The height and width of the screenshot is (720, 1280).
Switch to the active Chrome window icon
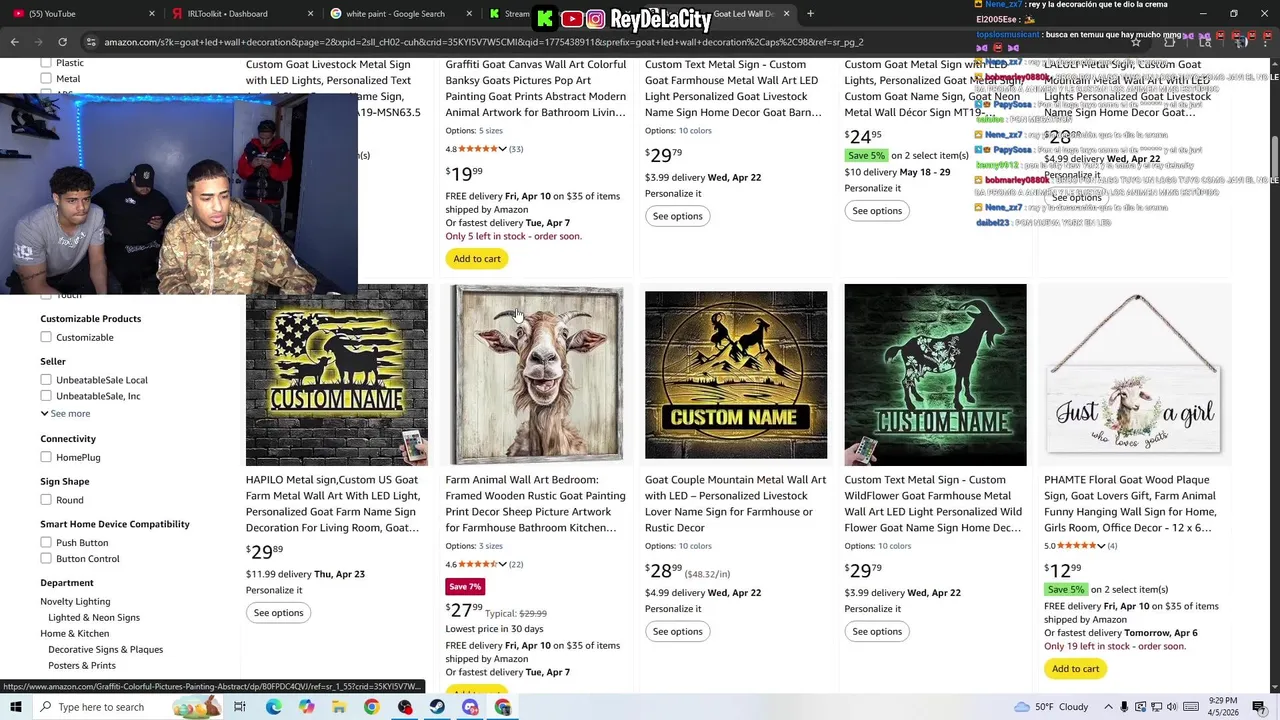click(503, 707)
